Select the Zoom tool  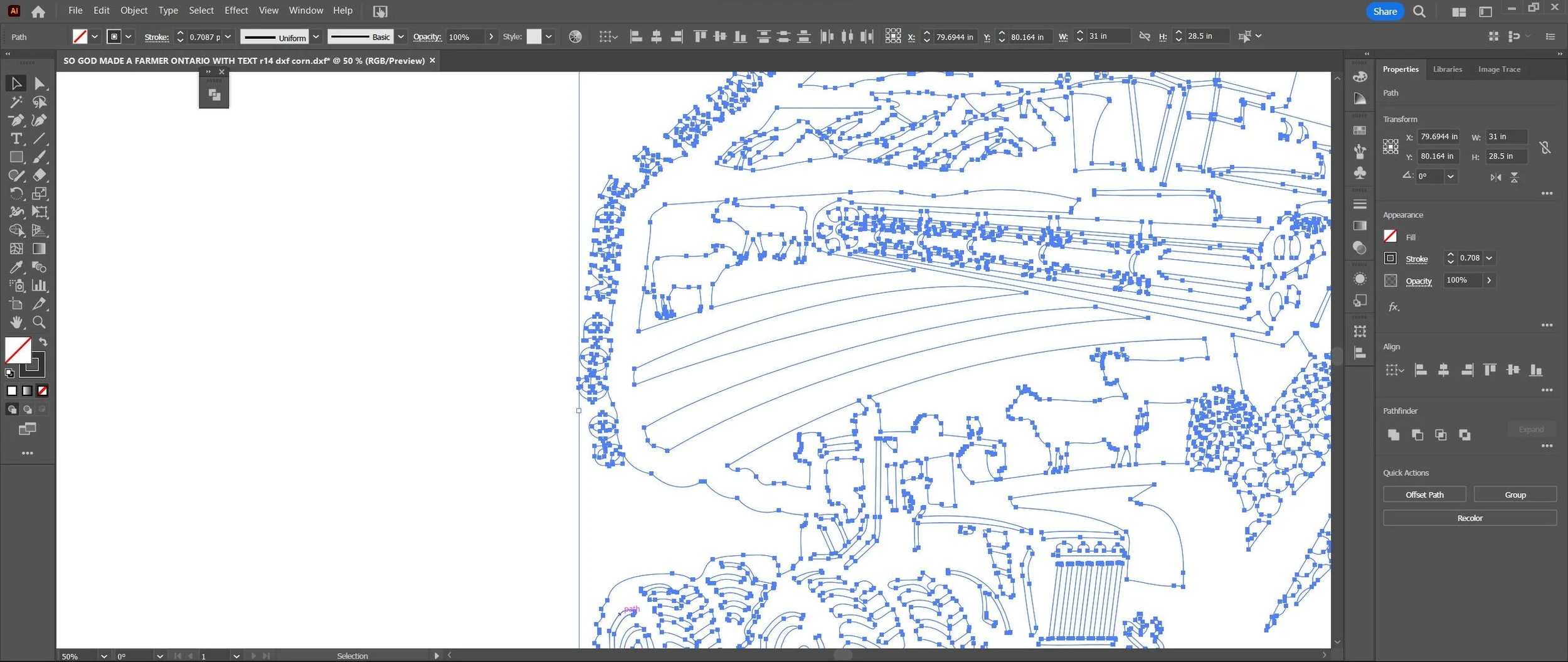40,323
